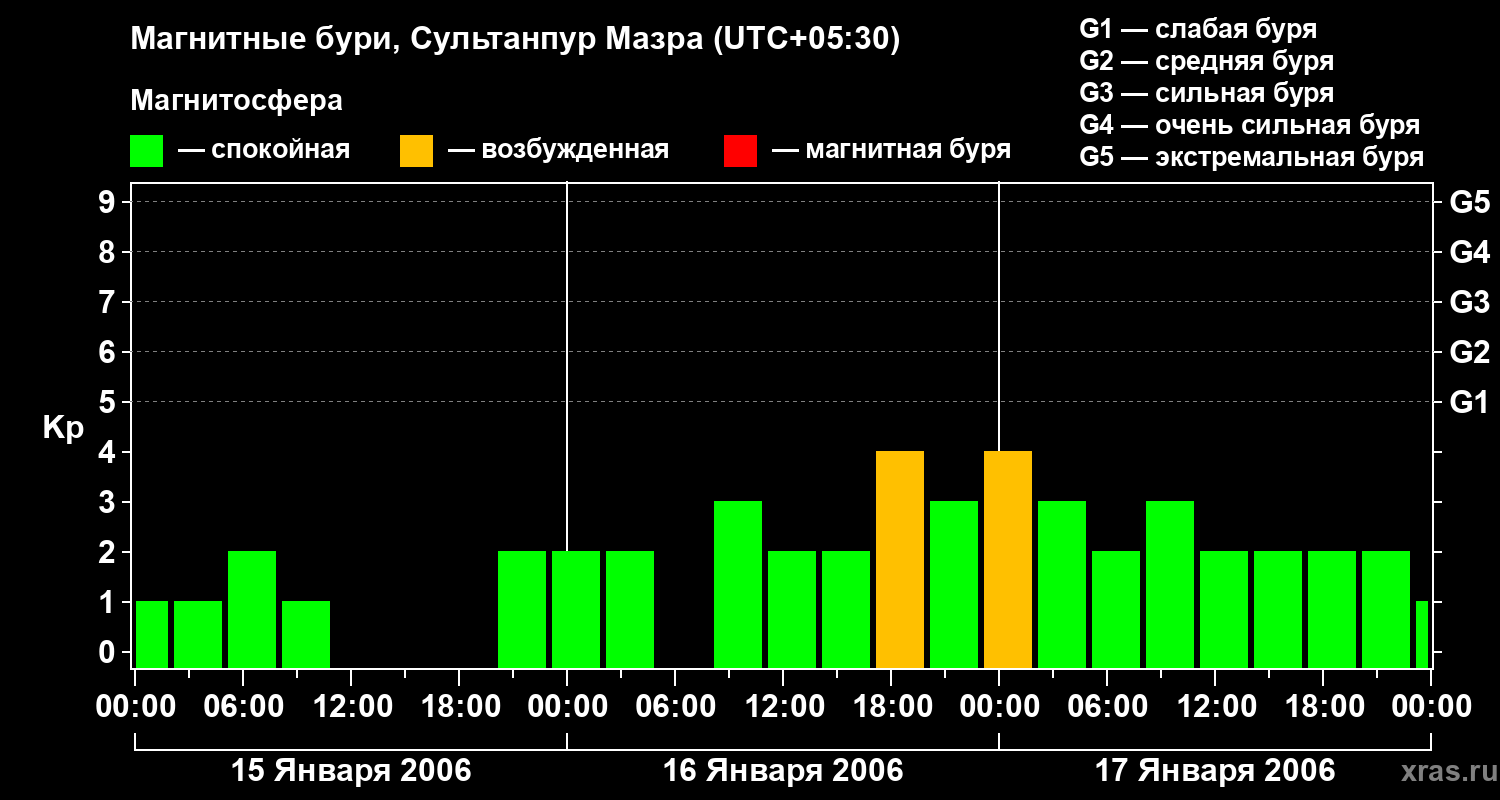Click the green Kp 2 bar over 12:00, 16 January

click(792, 610)
